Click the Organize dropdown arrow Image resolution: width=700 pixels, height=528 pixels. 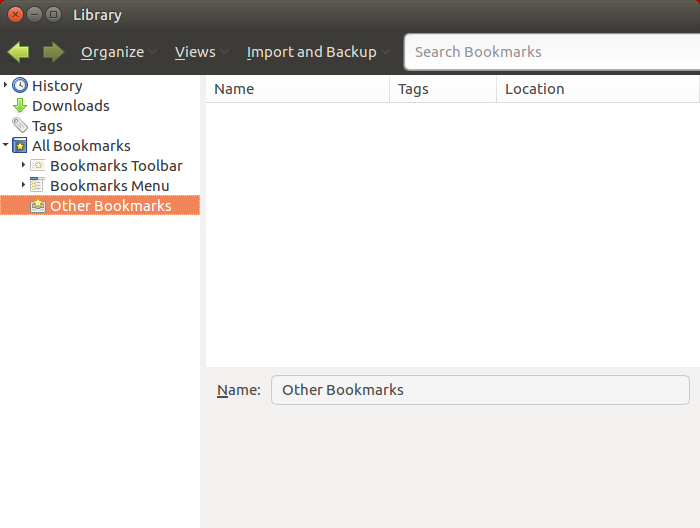point(153,52)
